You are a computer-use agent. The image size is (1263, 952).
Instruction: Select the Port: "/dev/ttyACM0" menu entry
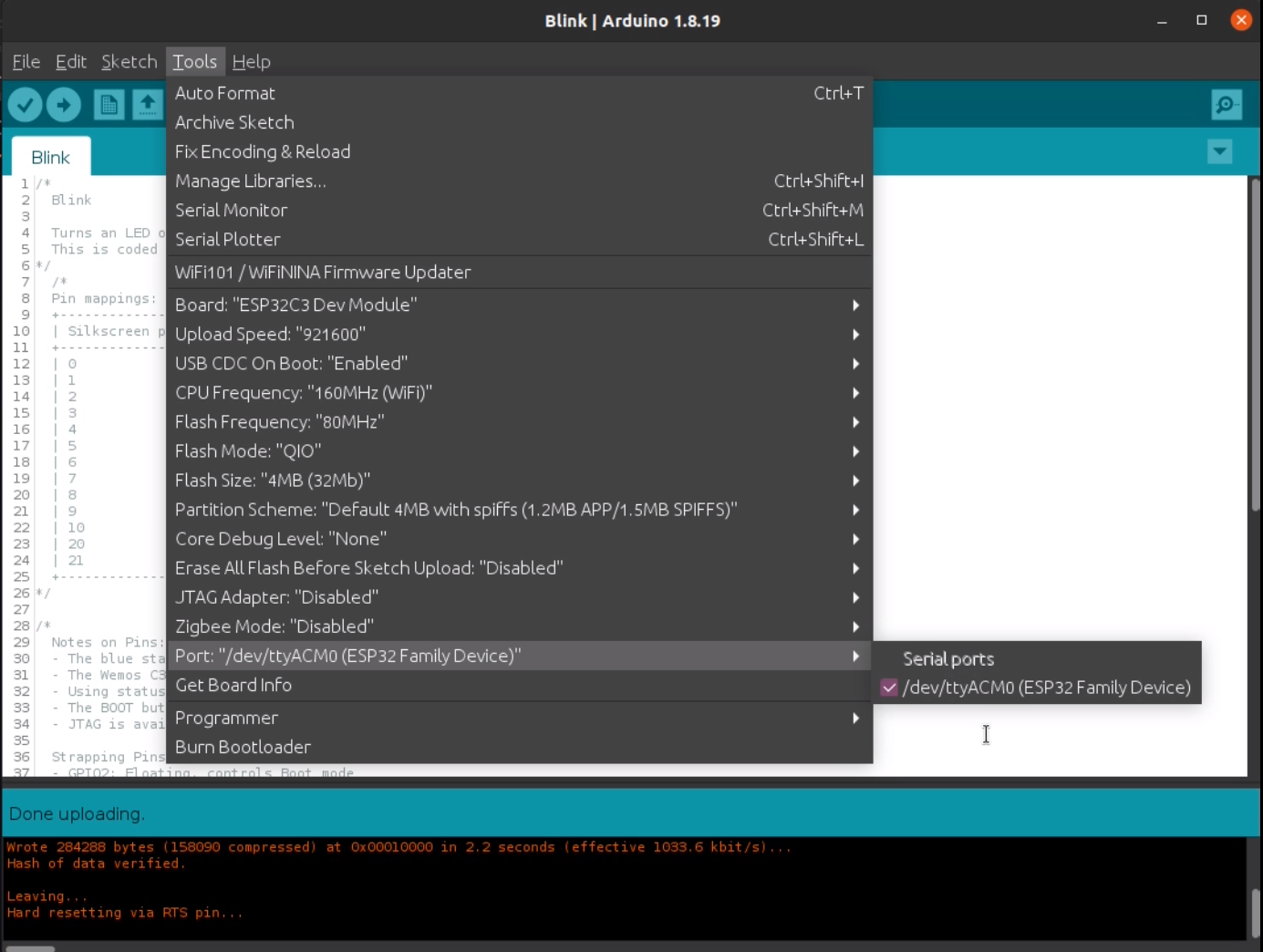click(x=519, y=656)
